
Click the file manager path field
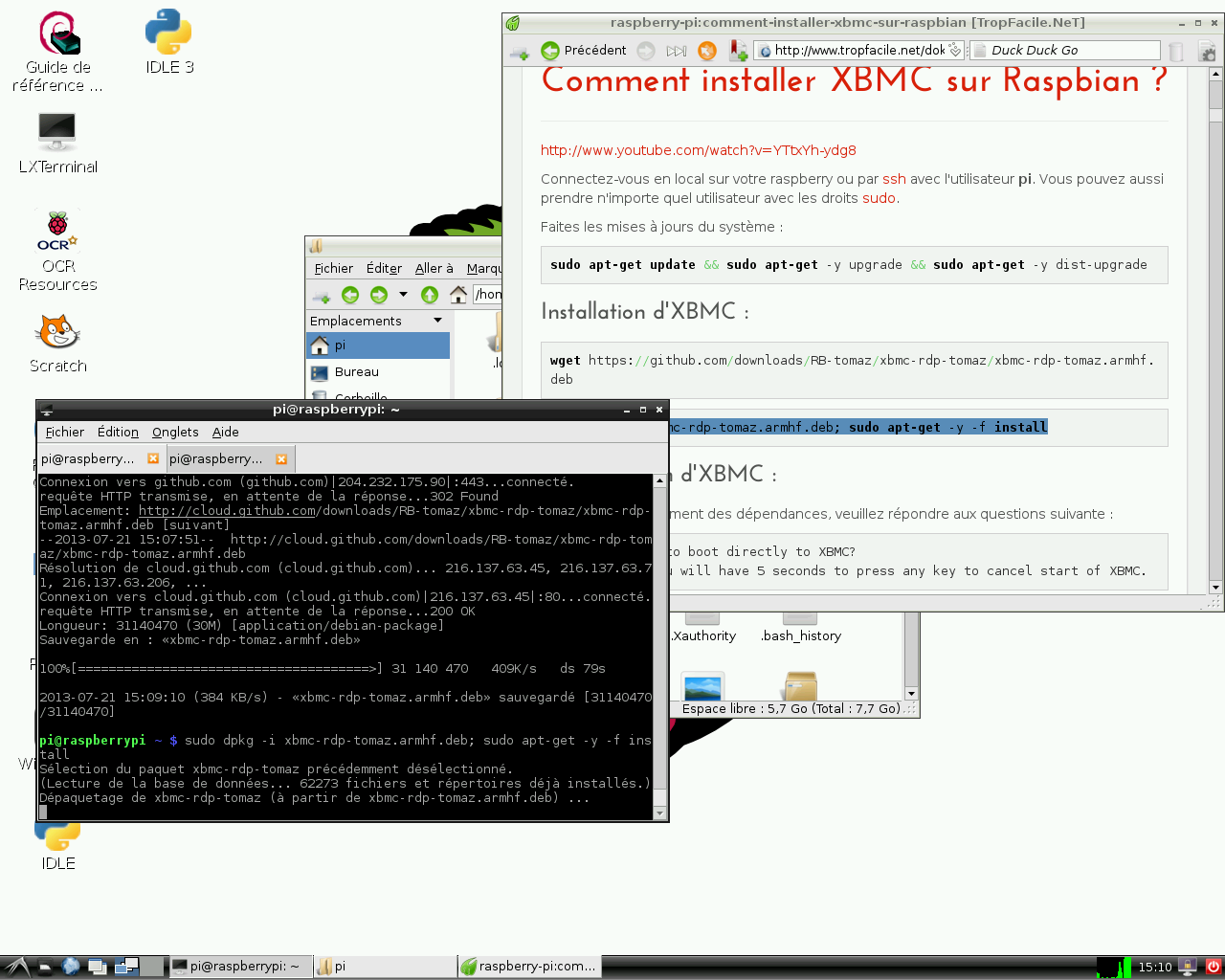pos(488,295)
